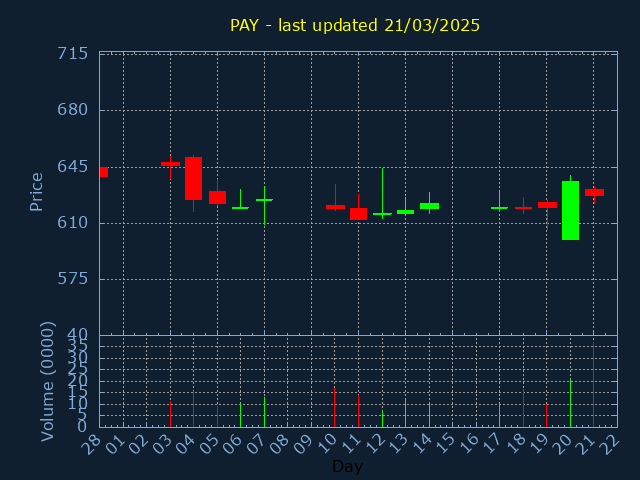
Task: Click the x-axis day label 20
Action: click(562, 444)
